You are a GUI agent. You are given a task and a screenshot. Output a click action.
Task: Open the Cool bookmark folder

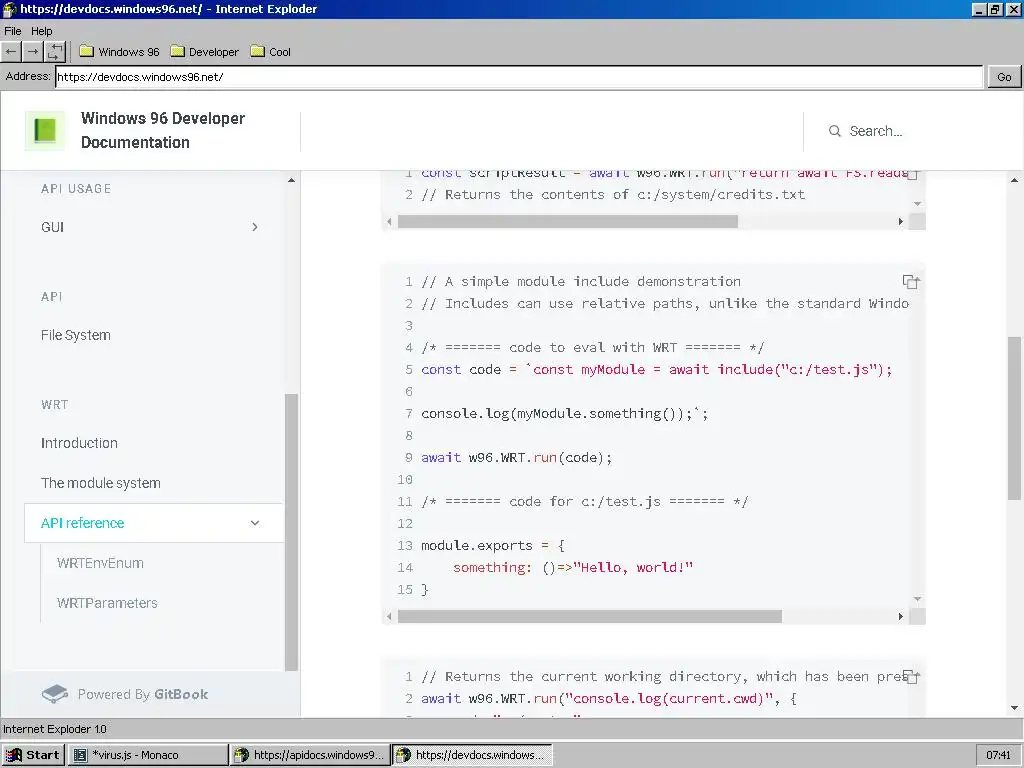click(x=271, y=52)
